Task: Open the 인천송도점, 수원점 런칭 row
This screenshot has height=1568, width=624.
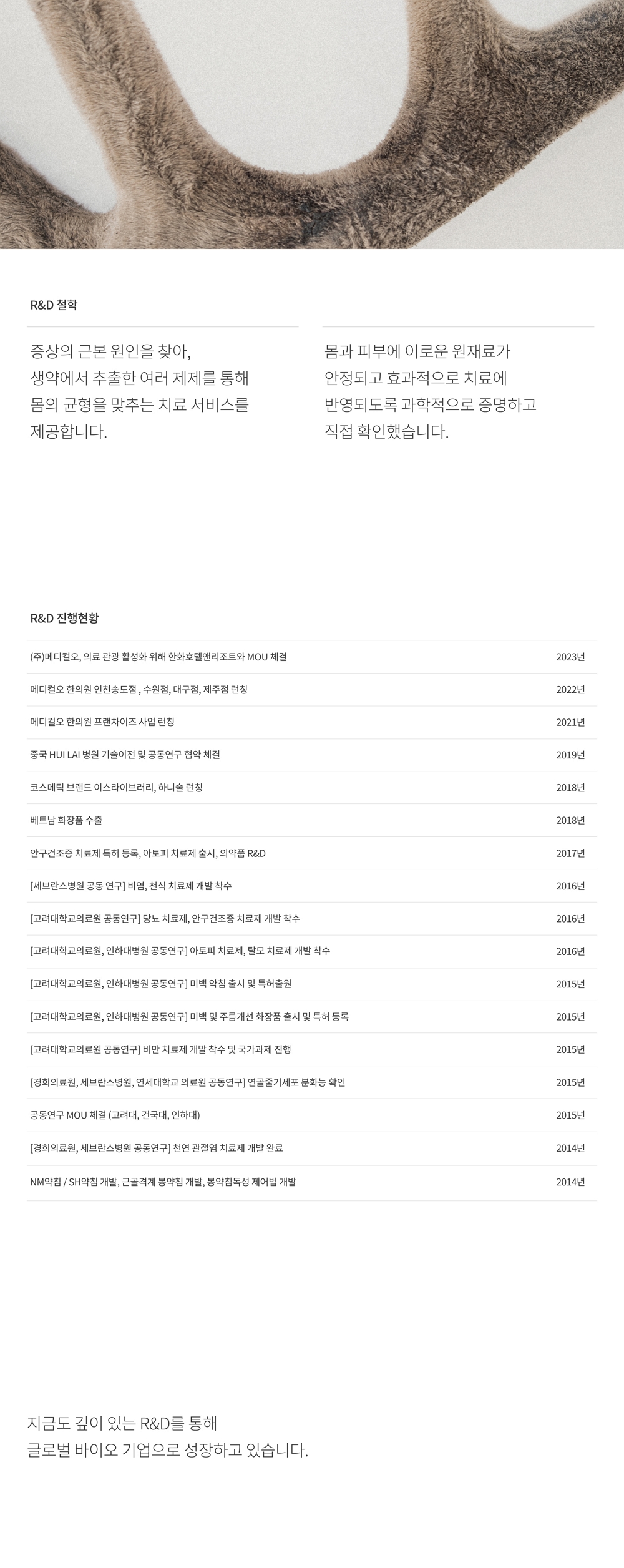Action: click(x=312, y=690)
